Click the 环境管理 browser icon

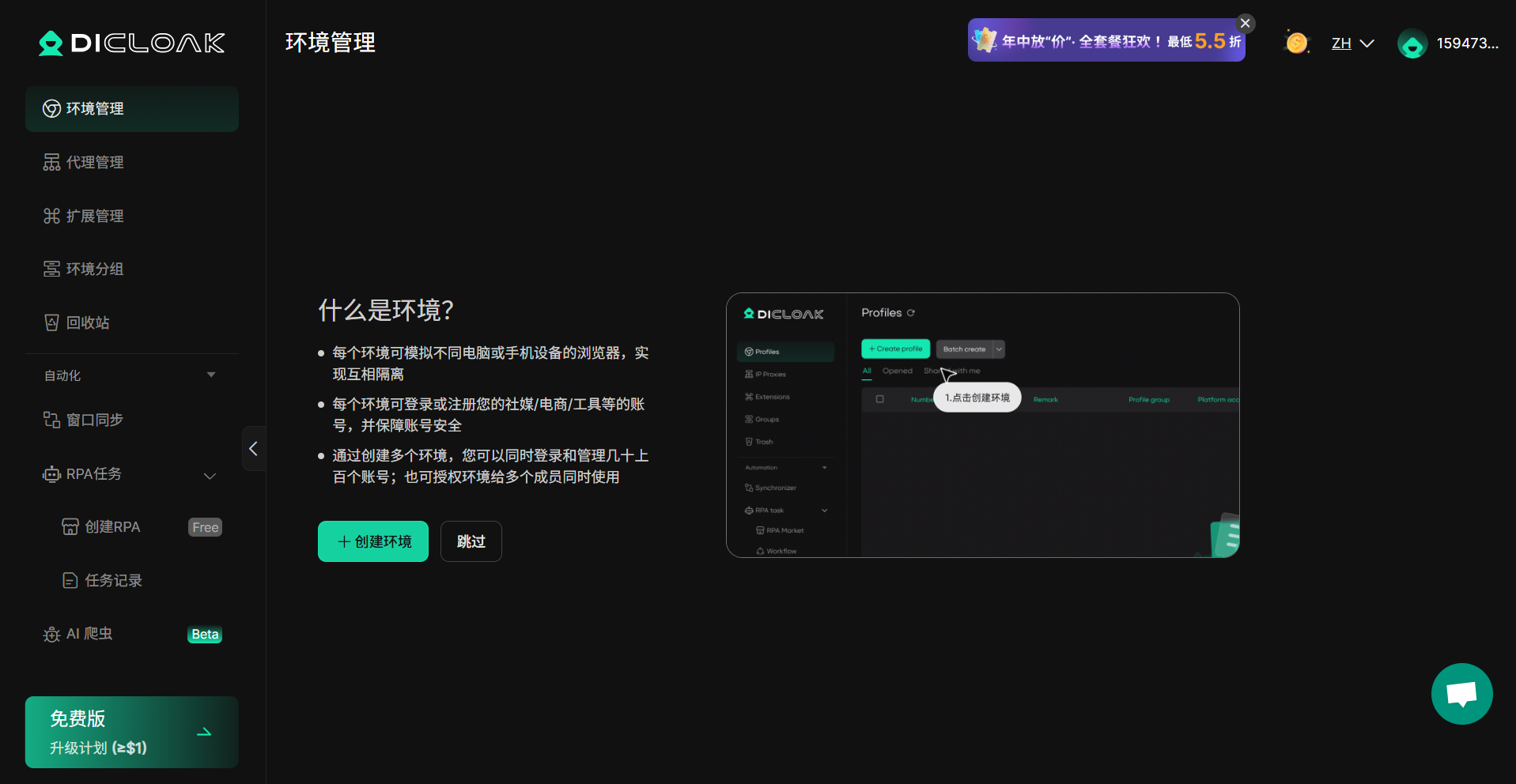pyautogui.click(x=51, y=109)
